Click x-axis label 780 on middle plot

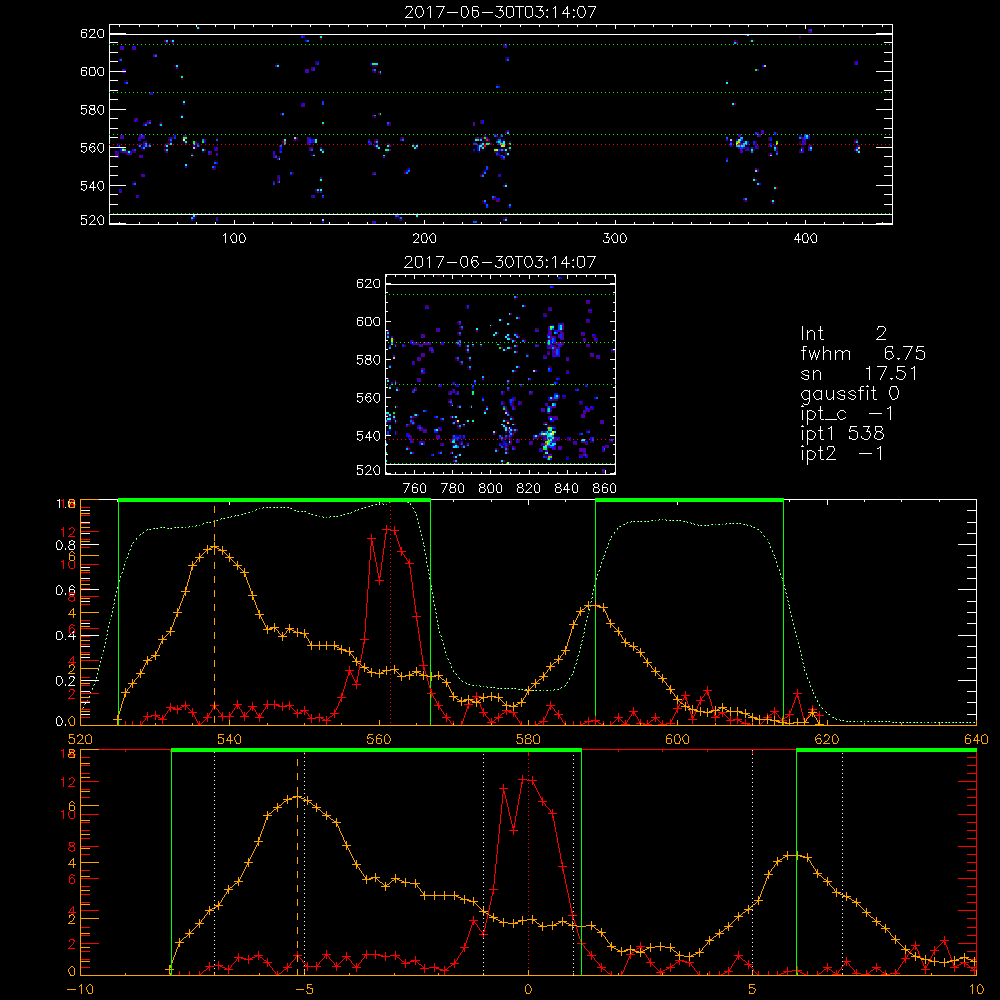click(x=453, y=489)
